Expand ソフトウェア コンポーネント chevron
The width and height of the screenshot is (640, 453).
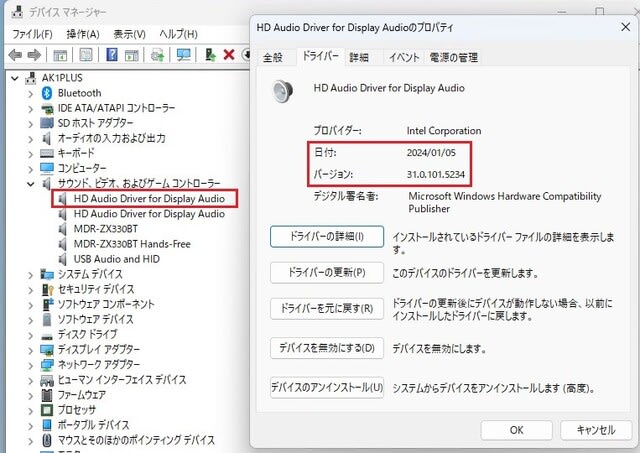[x=30, y=305]
